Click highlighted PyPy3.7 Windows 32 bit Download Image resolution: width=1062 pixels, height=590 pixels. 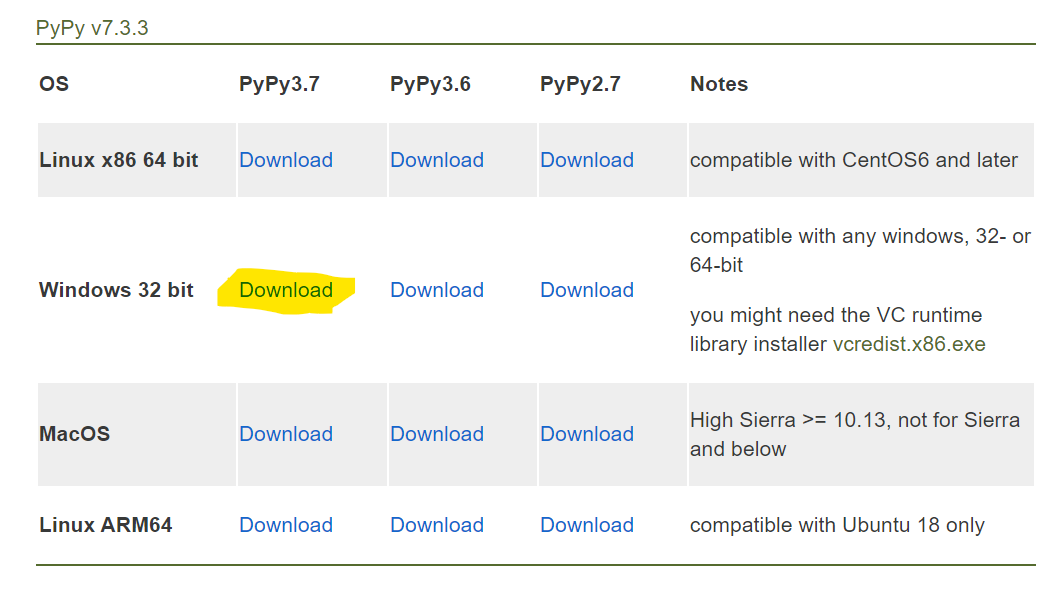[x=286, y=290]
